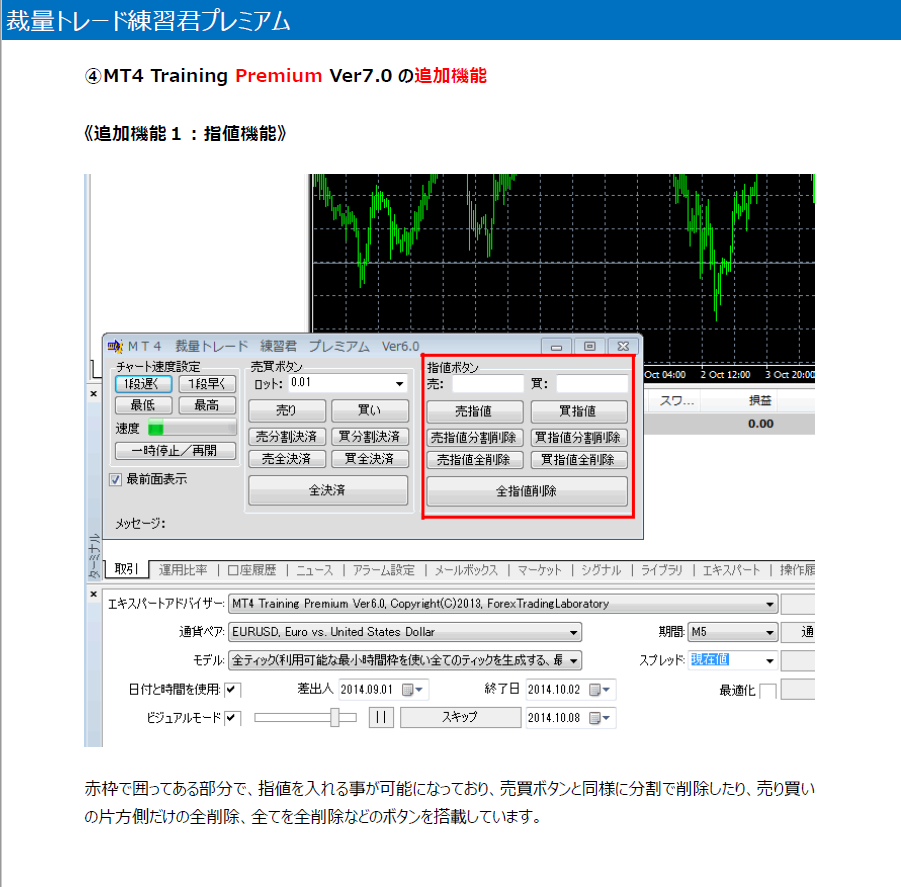Toggle the 最適化 checkbox

(x=768, y=691)
